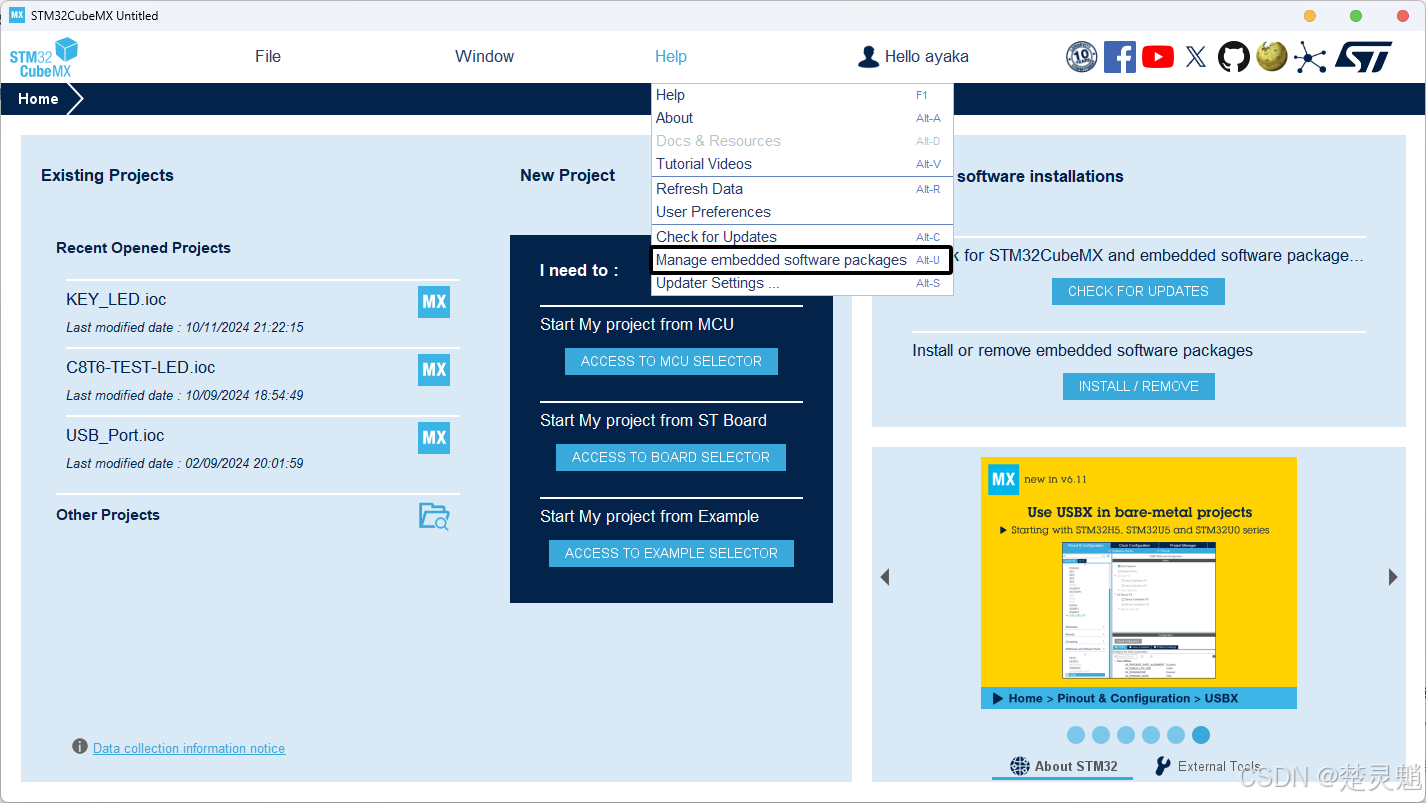
Task: Select Manage embedded software packages menu entry
Action: pos(781,260)
